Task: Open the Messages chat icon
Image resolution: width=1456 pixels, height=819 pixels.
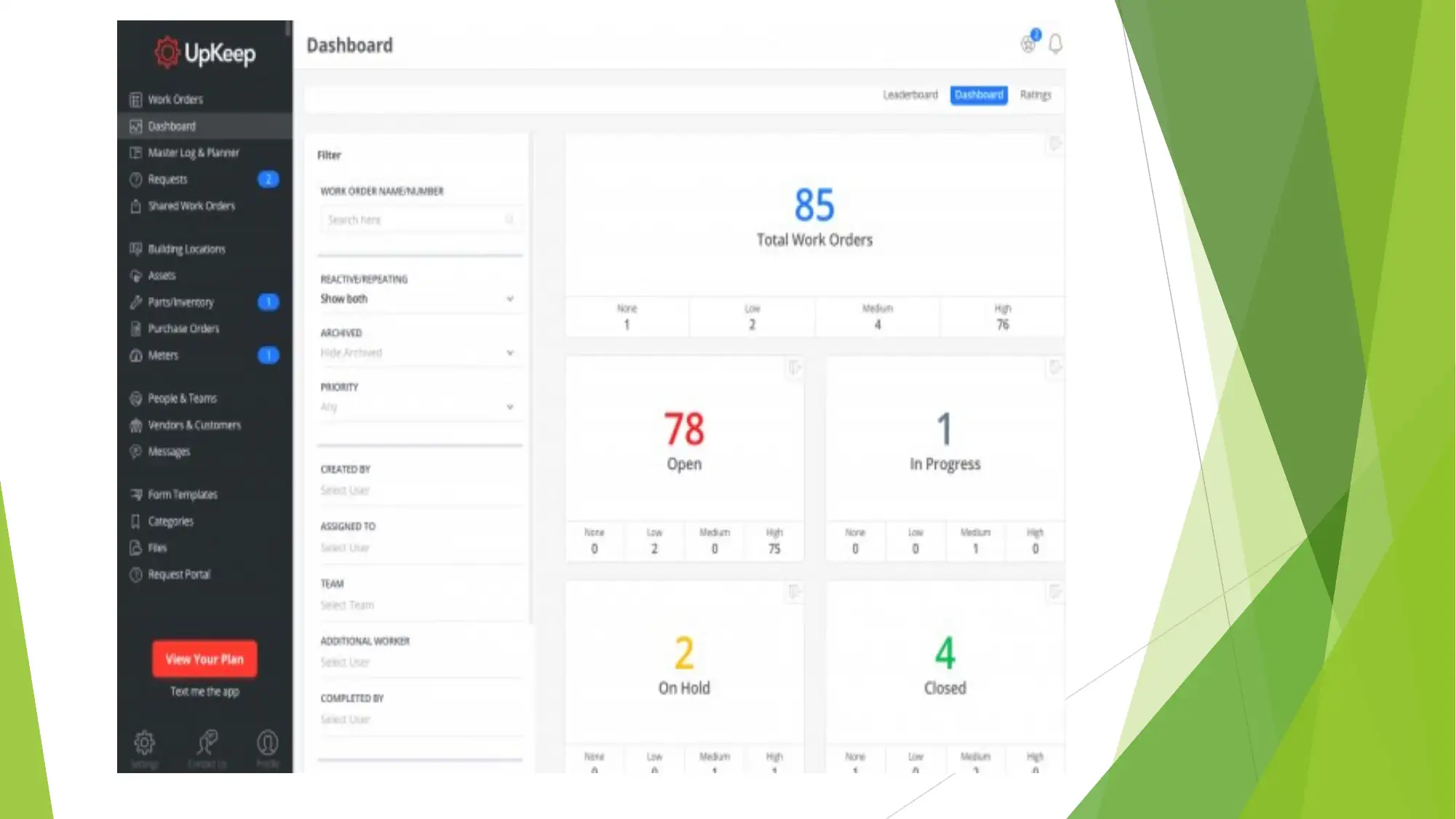Action: [135, 452]
